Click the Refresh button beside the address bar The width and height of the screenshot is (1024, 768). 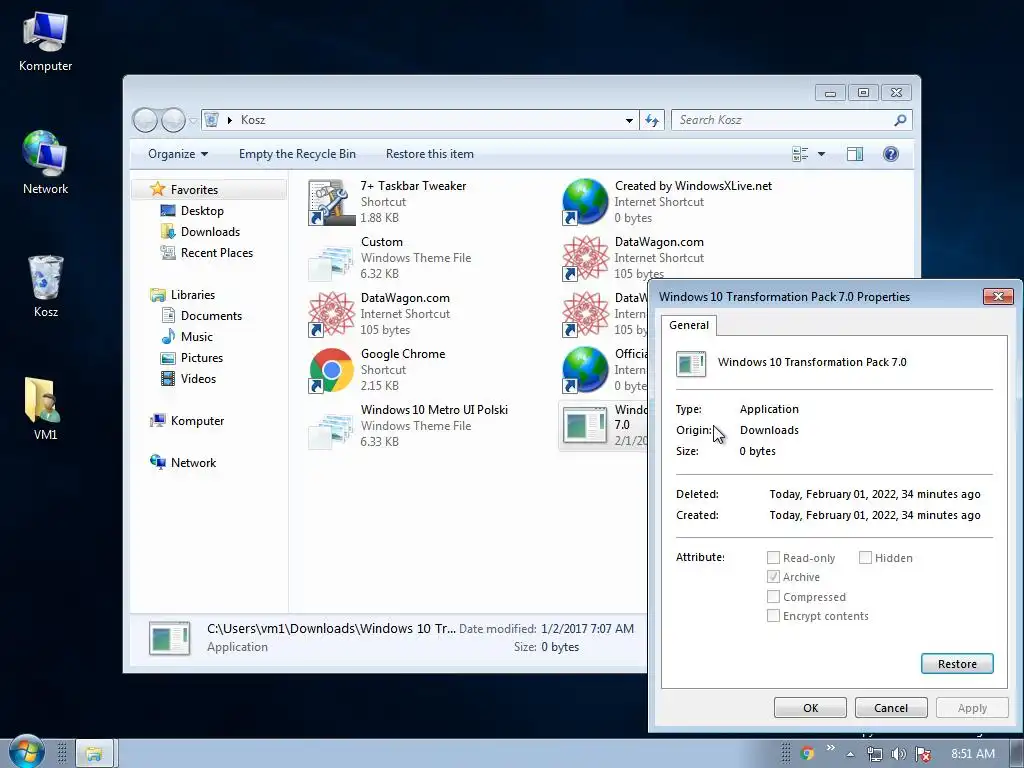(652, 120)
